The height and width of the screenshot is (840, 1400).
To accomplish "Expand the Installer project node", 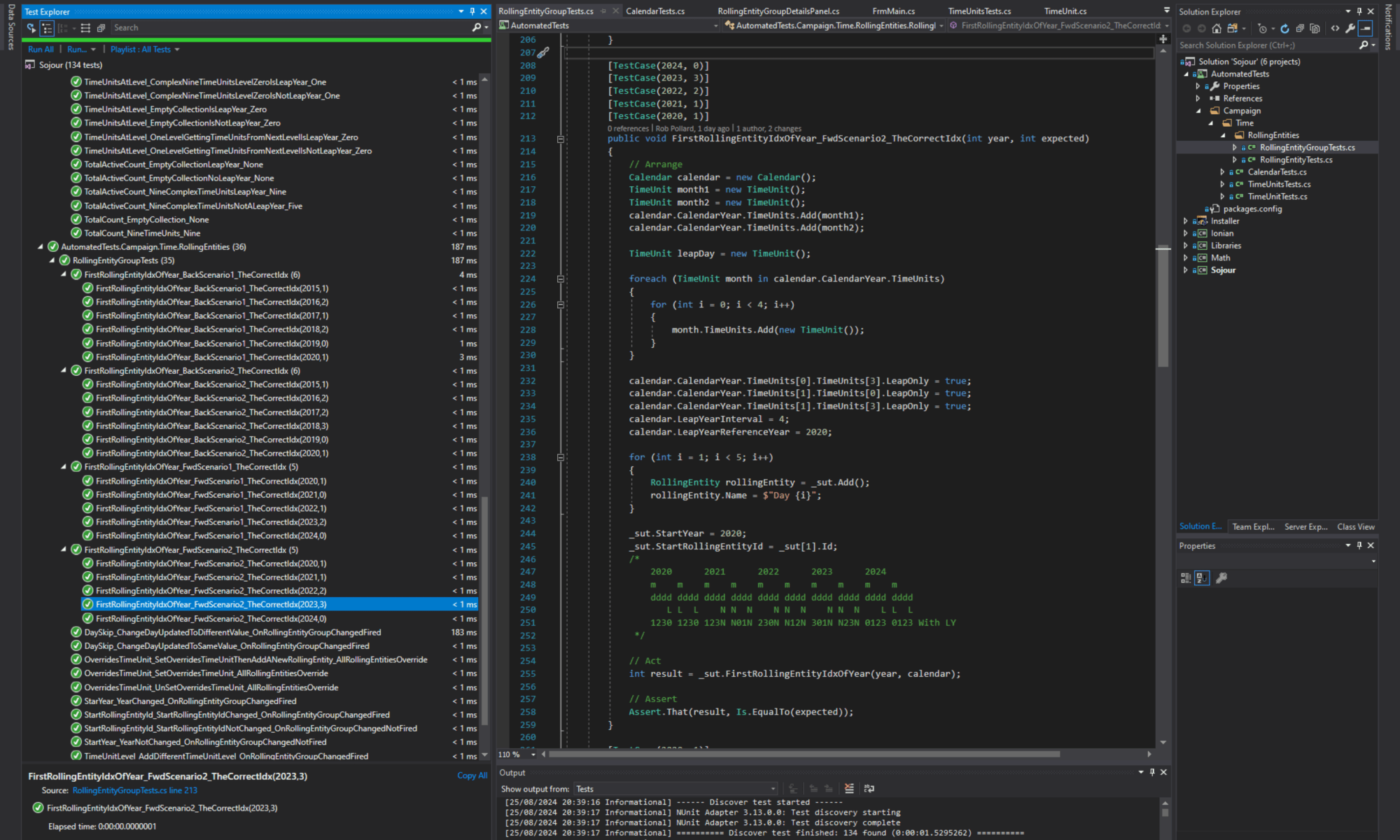I will (x=1186, y=221).
